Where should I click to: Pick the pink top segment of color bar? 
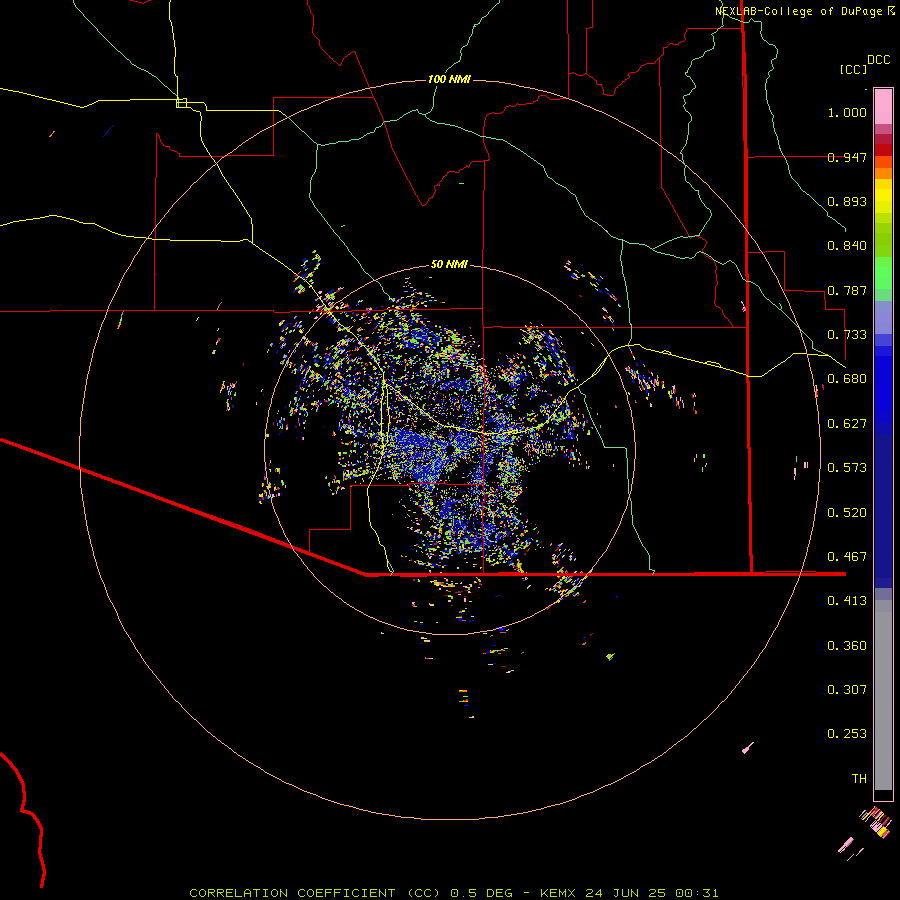883,107
